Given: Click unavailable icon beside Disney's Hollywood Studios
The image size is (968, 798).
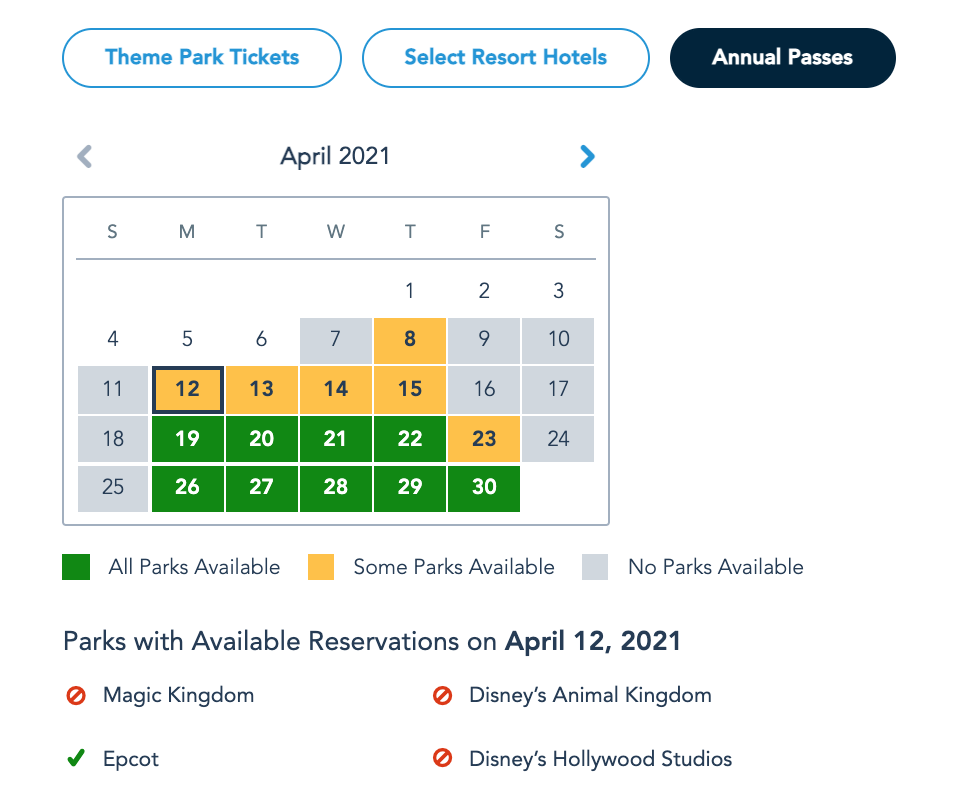Looking at the screenshot, I should tap(442, 759).
